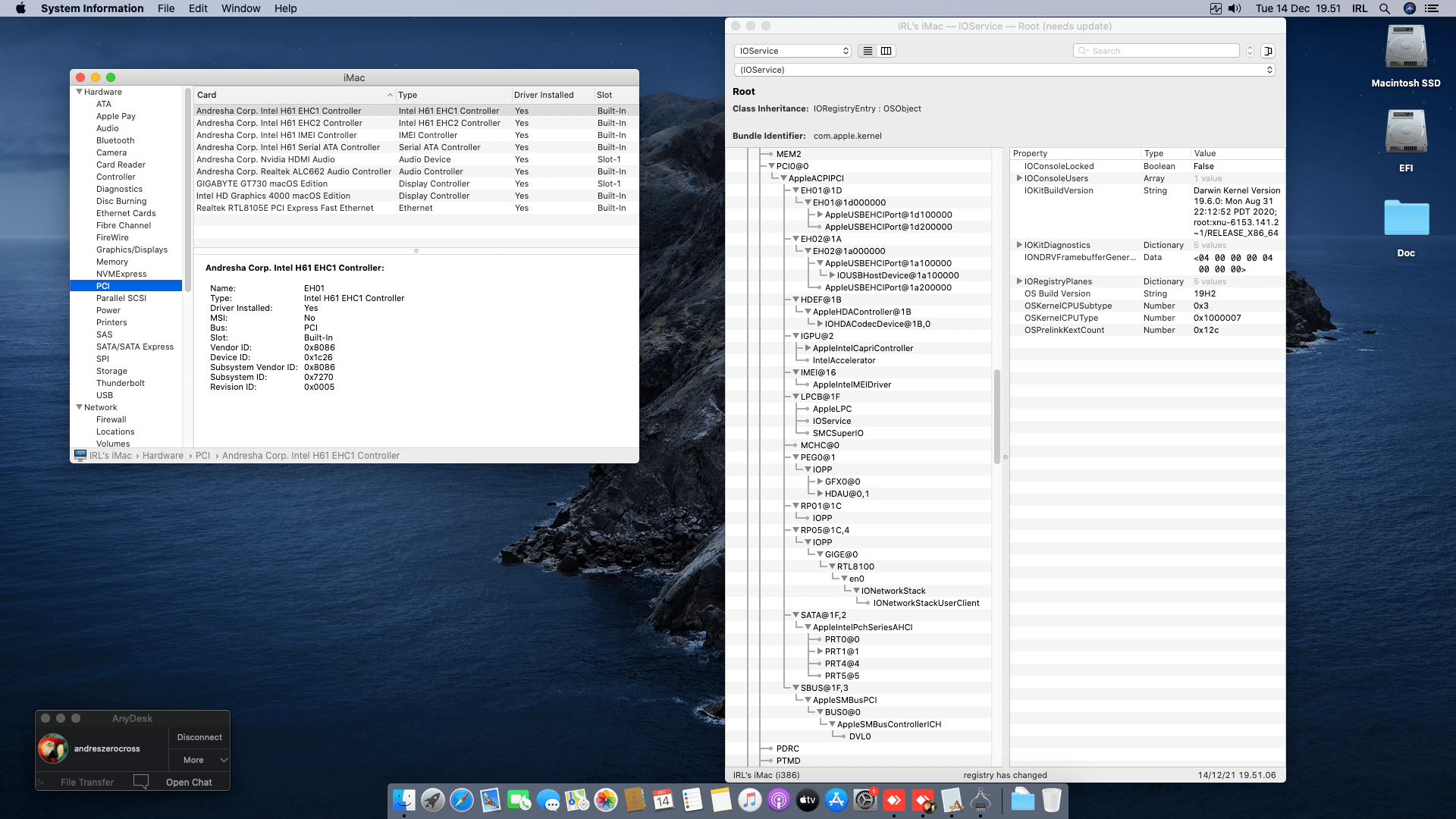The image size is (1456, 819).
Task: Click inside the IORegistryExplorer search field
Action: [1156, 50]
